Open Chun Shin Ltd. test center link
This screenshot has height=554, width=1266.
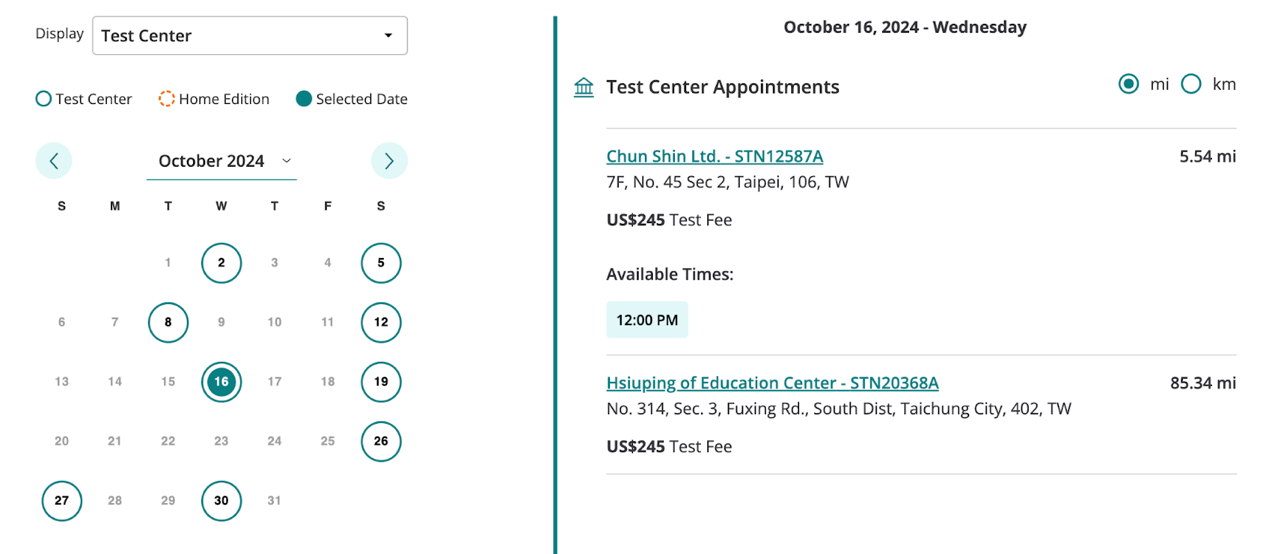714,156
